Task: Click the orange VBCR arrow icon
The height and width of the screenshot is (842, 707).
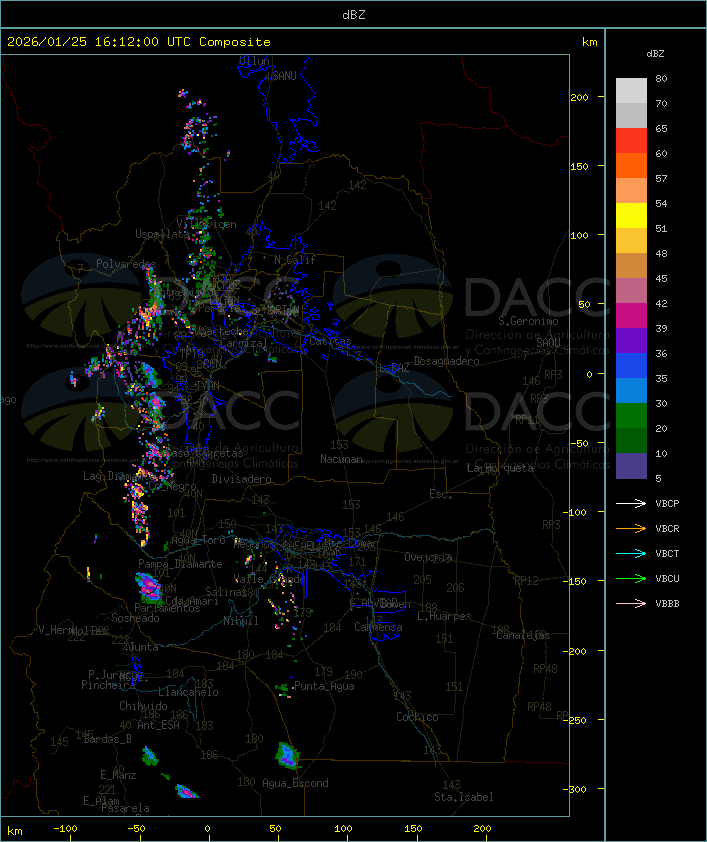Action: pos(632,528)
